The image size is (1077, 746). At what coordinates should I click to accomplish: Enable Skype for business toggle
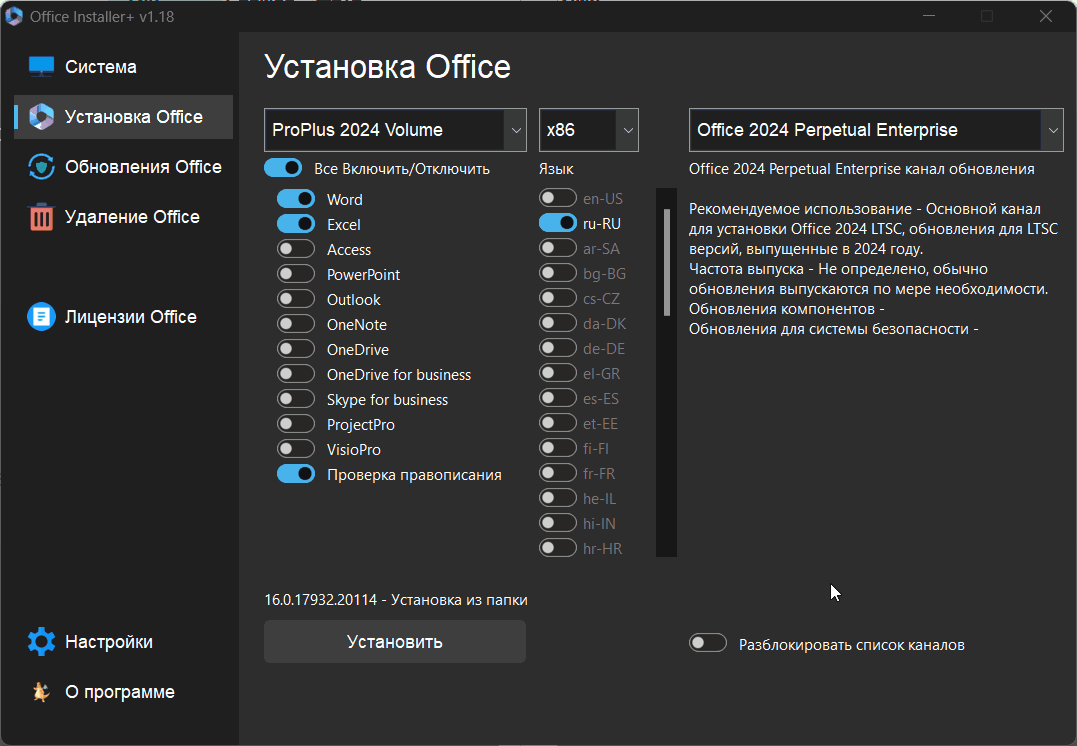(296, 399)
